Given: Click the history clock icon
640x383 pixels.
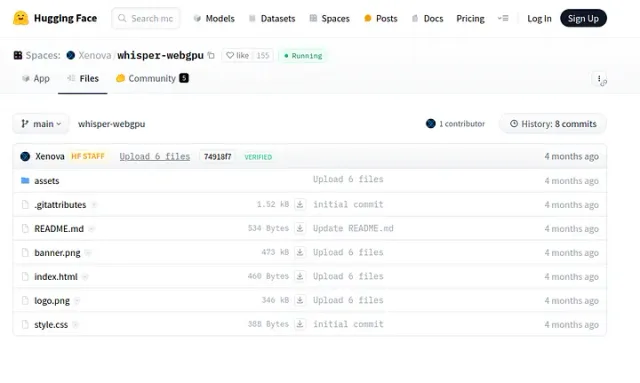Looking at the screenshot, I should pos(514,123).
